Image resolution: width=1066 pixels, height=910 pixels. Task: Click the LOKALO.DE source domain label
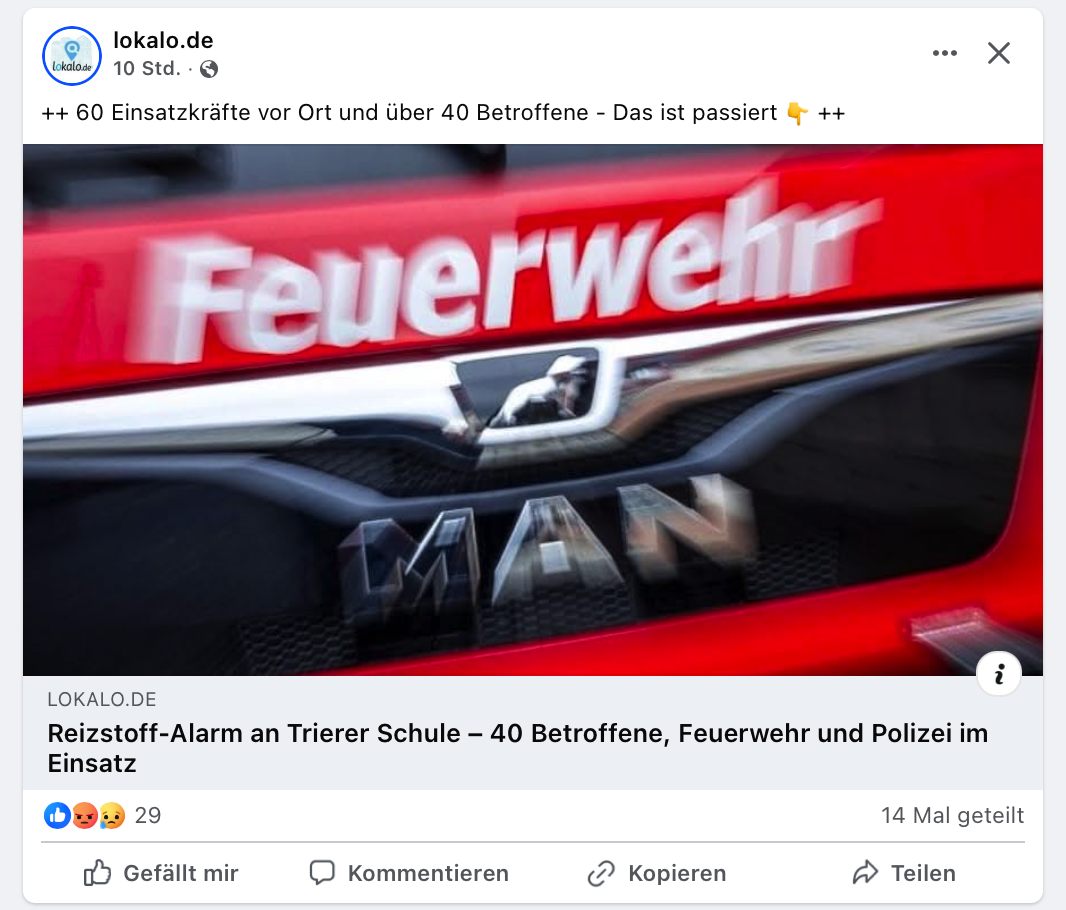click(x=102, y=699)
